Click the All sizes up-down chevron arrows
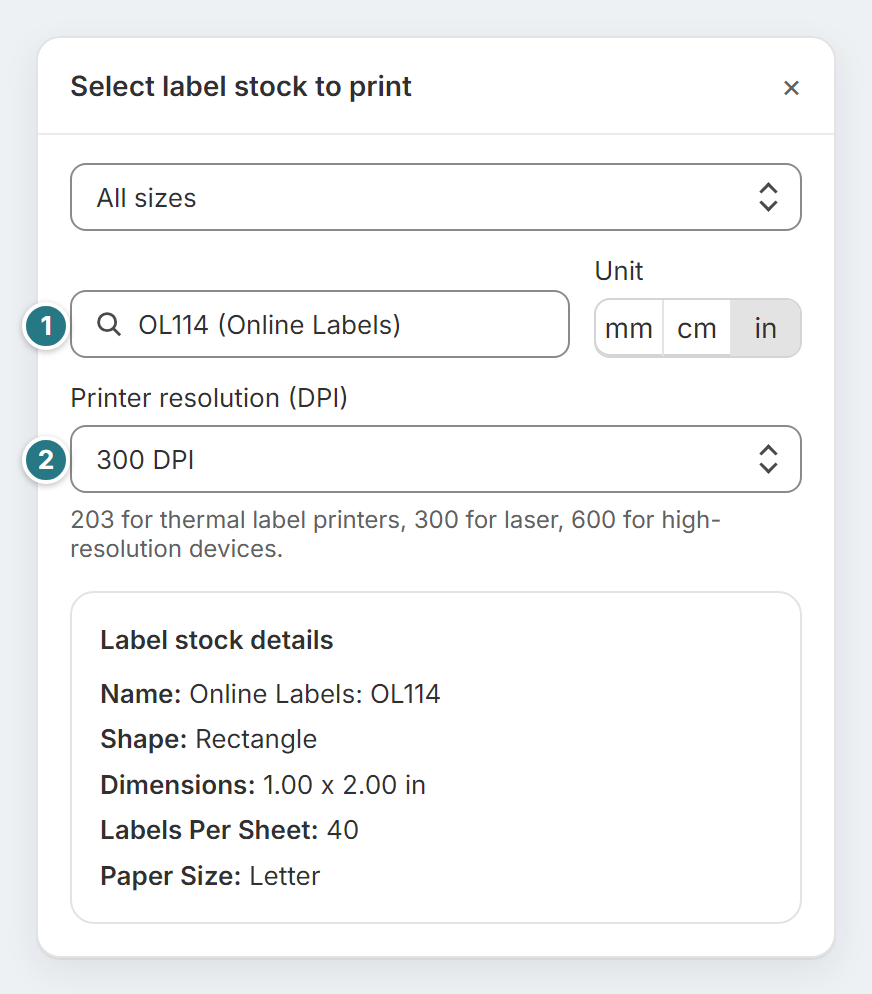The height and width of the screenshot is (994, 872). pos(768,197)
